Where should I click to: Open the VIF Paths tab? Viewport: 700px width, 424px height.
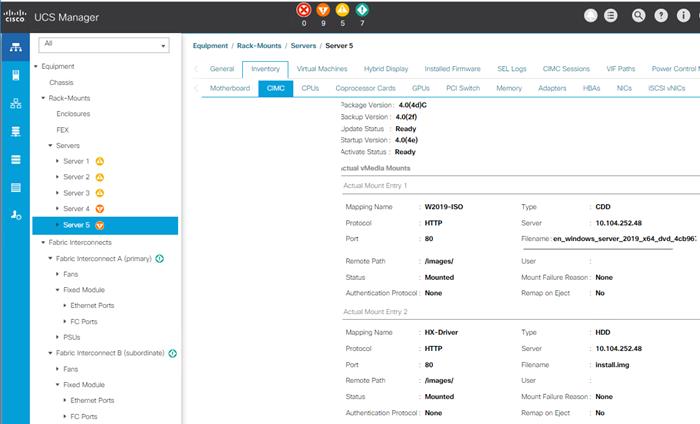coord(621,69)
